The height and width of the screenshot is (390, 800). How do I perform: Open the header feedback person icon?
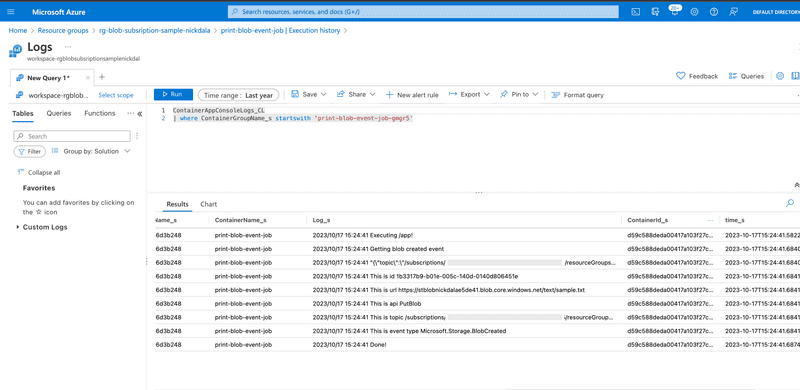click(733, 12)
